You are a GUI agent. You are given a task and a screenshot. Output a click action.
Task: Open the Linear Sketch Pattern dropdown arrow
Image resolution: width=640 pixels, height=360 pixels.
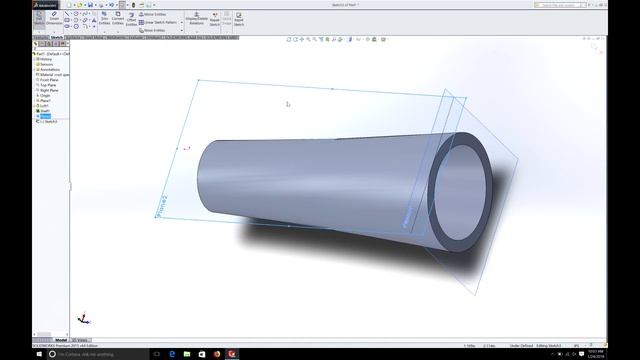(x=182, y=22)
